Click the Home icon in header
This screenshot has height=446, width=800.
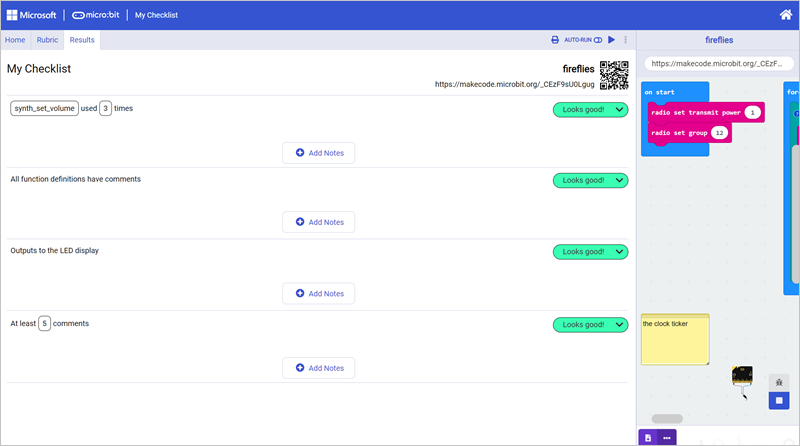coord(786,15)
